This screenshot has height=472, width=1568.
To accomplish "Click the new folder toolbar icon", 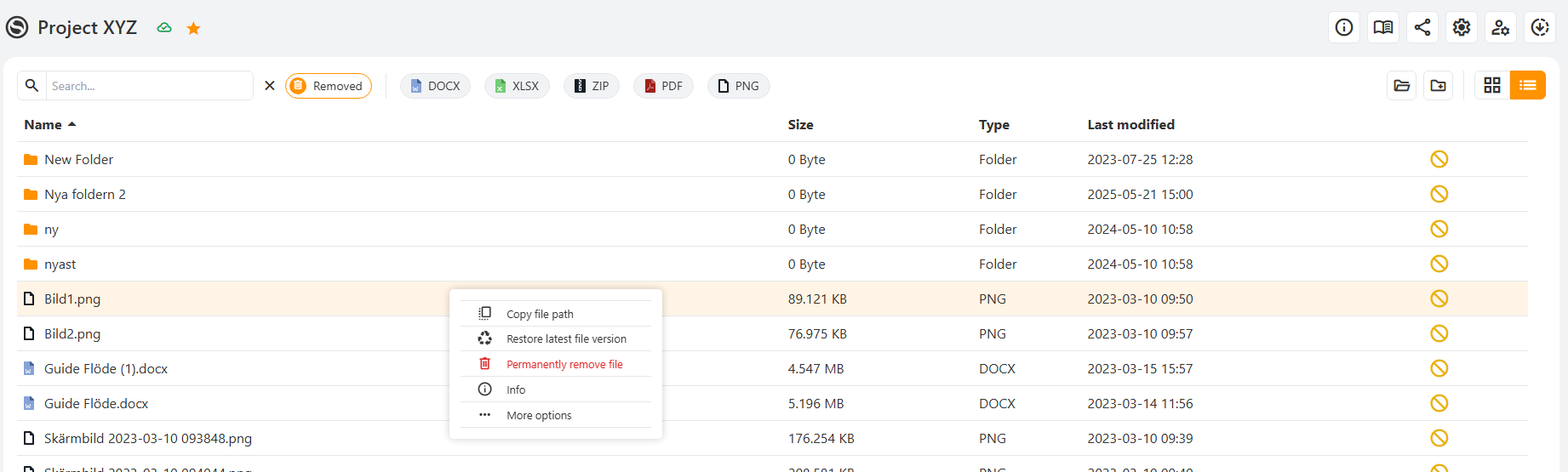I will pyautogui.click(x=1439, y=85).
